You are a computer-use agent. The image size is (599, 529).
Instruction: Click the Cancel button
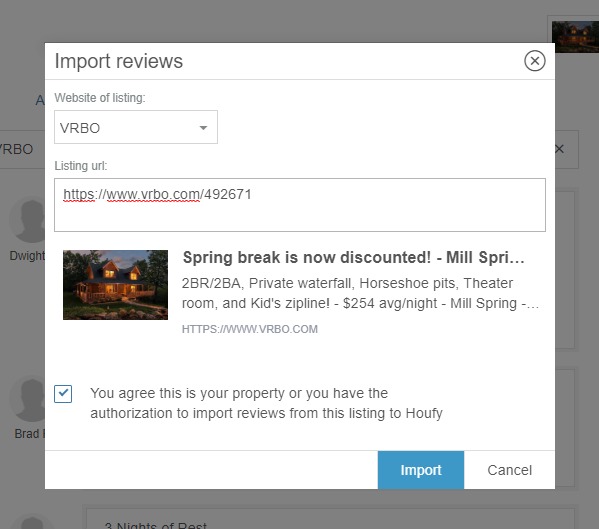coord(509,470)
